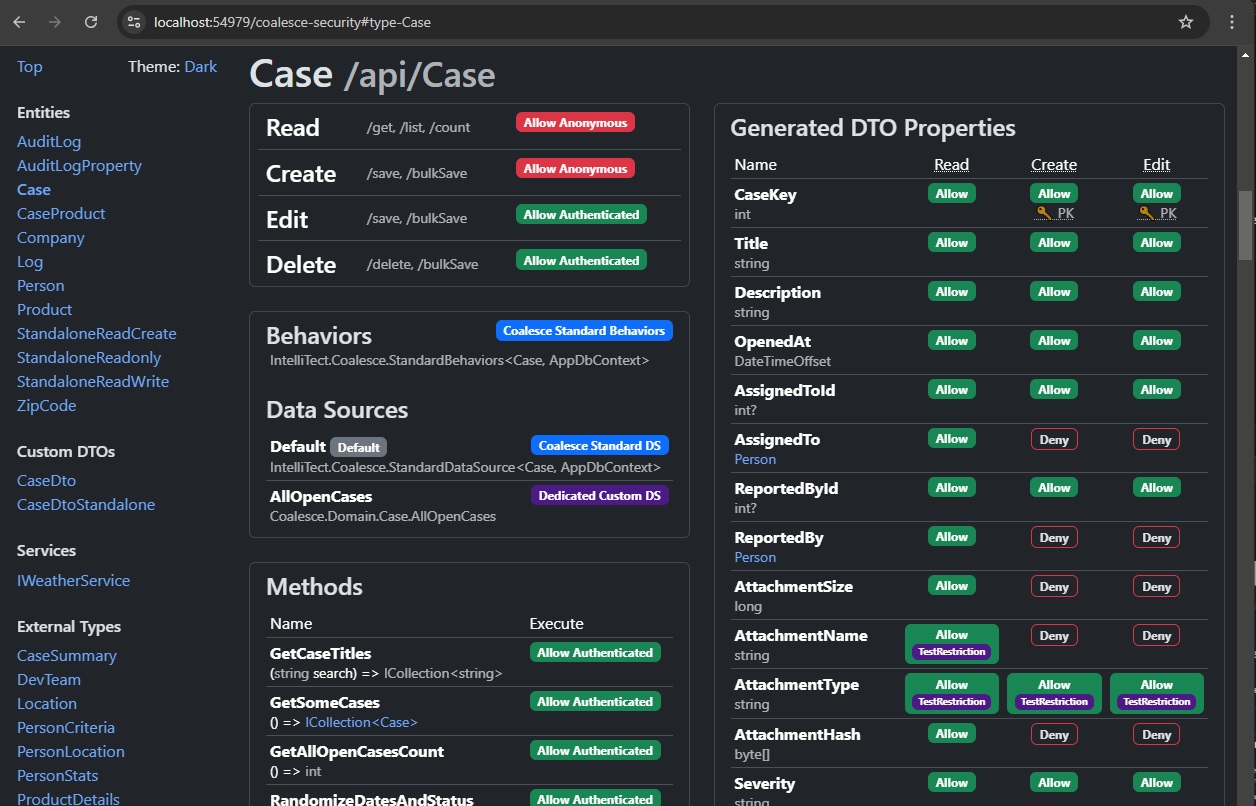This screenshot has width=1256, height=806.
Task: Click Allow Authenticated badge for GetSomeCases
Action: coord(595,702)
